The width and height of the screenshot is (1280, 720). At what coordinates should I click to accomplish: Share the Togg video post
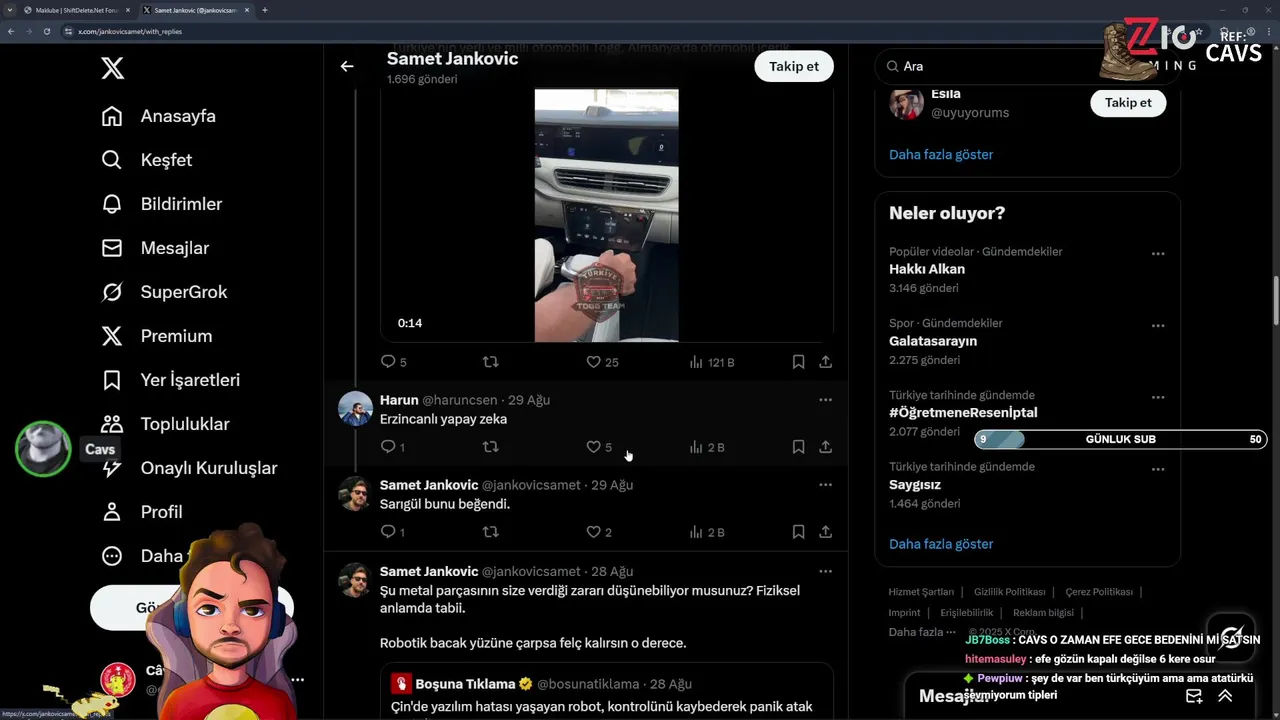coord(825,362)
